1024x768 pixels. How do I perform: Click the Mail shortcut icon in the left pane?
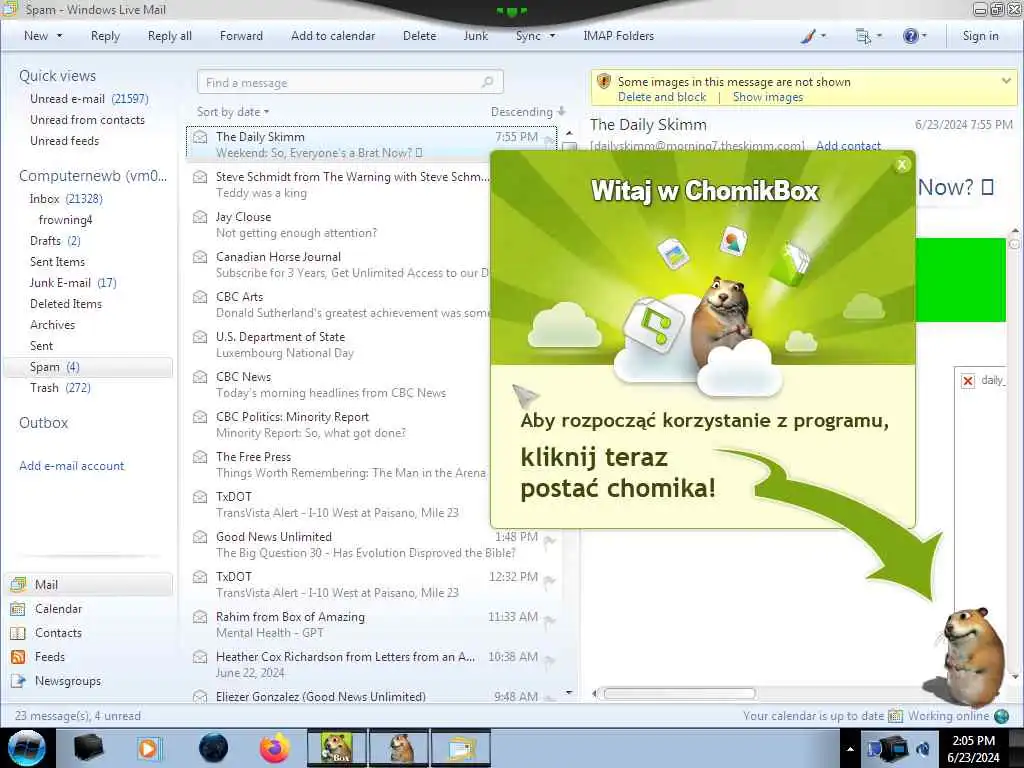[x=18, y=584]
